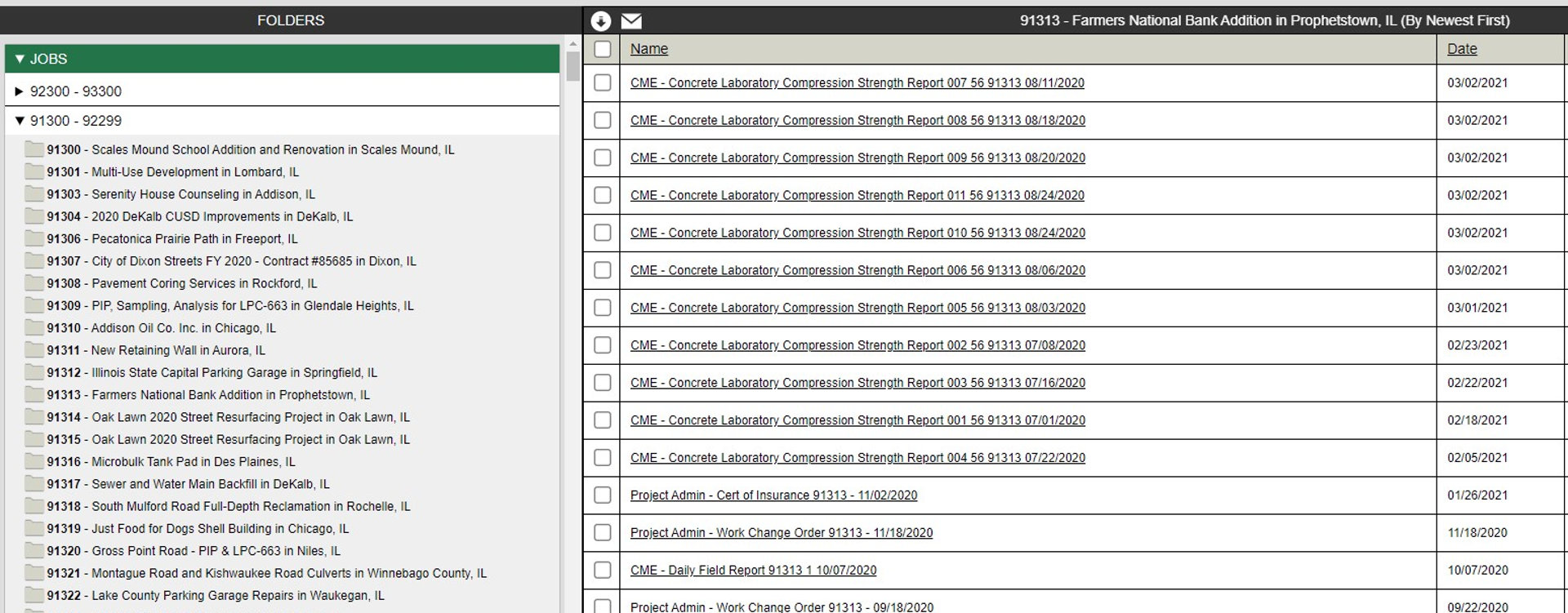Select Addison Oil Co. Inc. in Chicago
The height and width of the screenshot is (613, 1568).
(161, 328)
